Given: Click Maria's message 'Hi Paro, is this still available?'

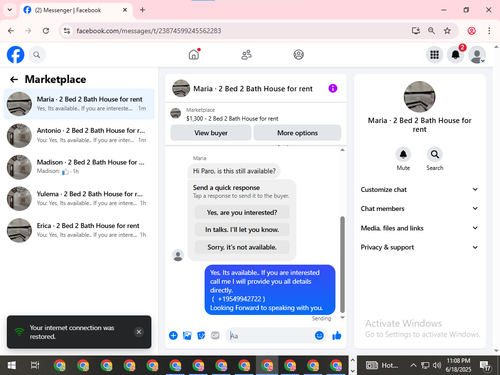Looking at the screenshot, I should click(x=234, y=171).
